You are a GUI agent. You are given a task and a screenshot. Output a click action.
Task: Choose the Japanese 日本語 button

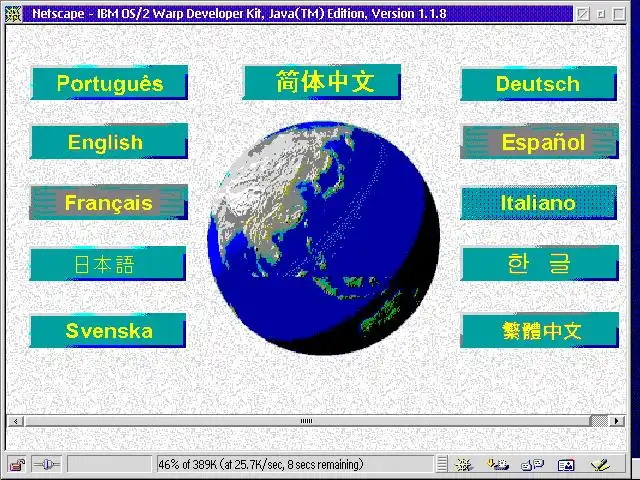pos(108,264)
